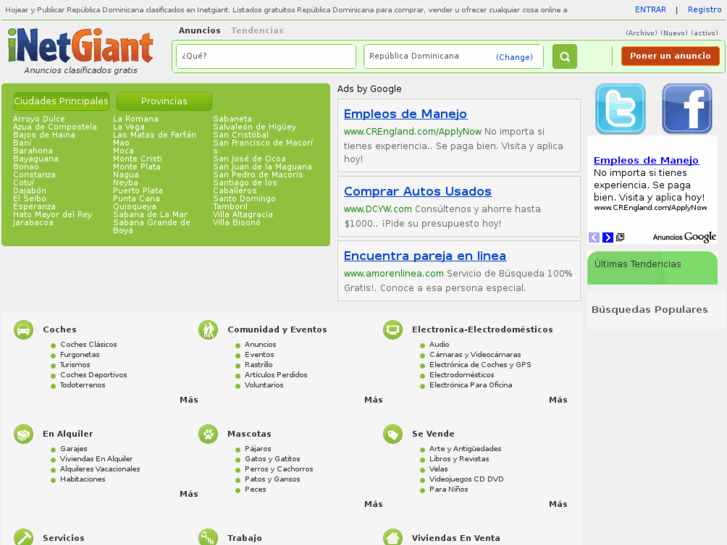This screenshot has width=727, height=545.
Task: Open Empleos de Manejo sidebar ad
Action: 646,160
